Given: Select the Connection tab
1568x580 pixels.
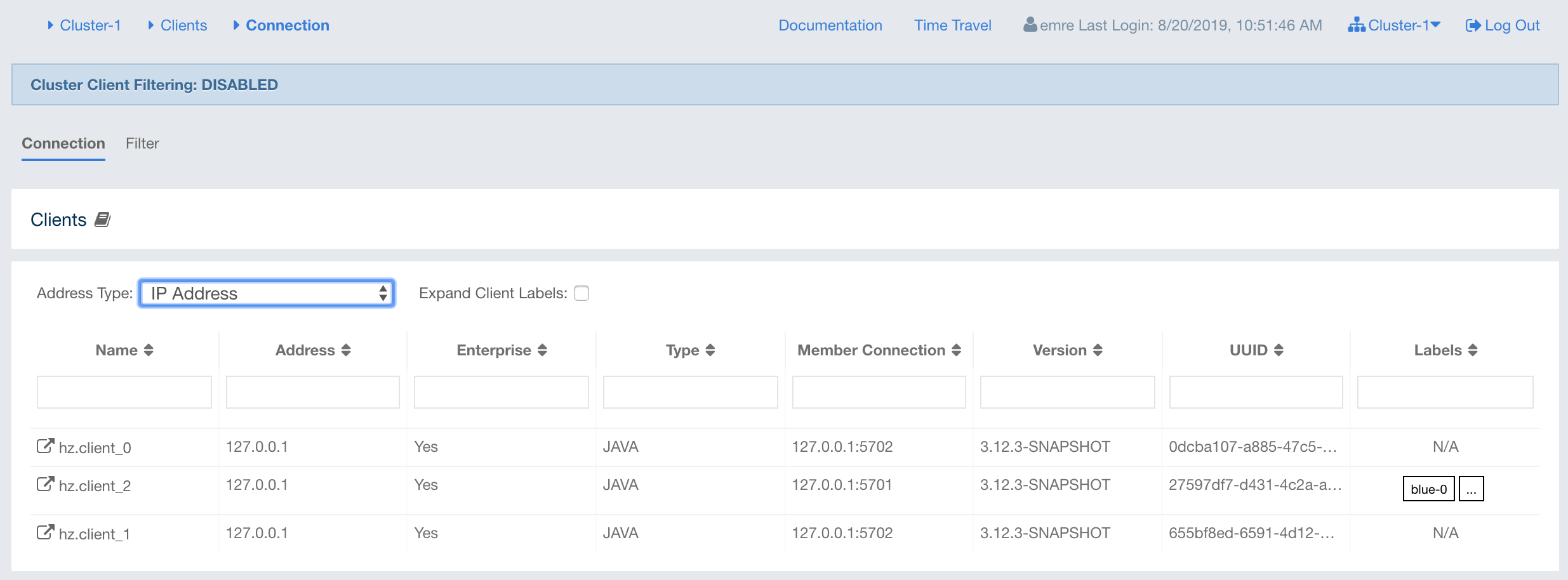Looking at the screenshot, I should pyautogui.click(x=63, y=143).
